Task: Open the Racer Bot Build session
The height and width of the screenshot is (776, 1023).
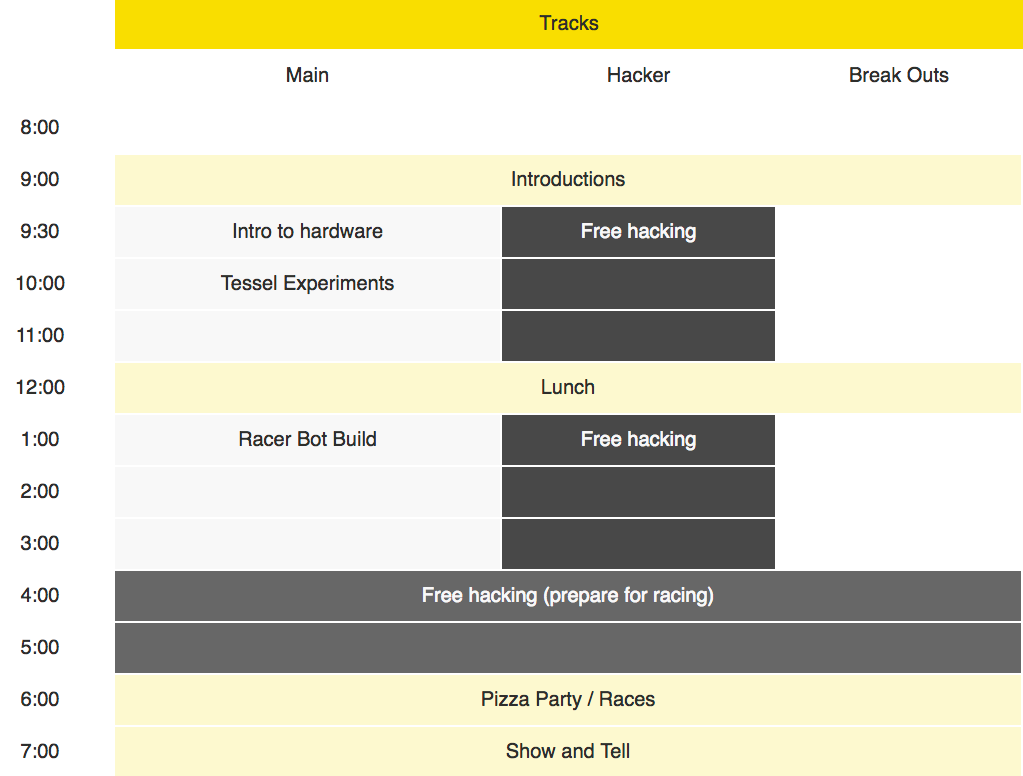Action: (x=308, y=440)
